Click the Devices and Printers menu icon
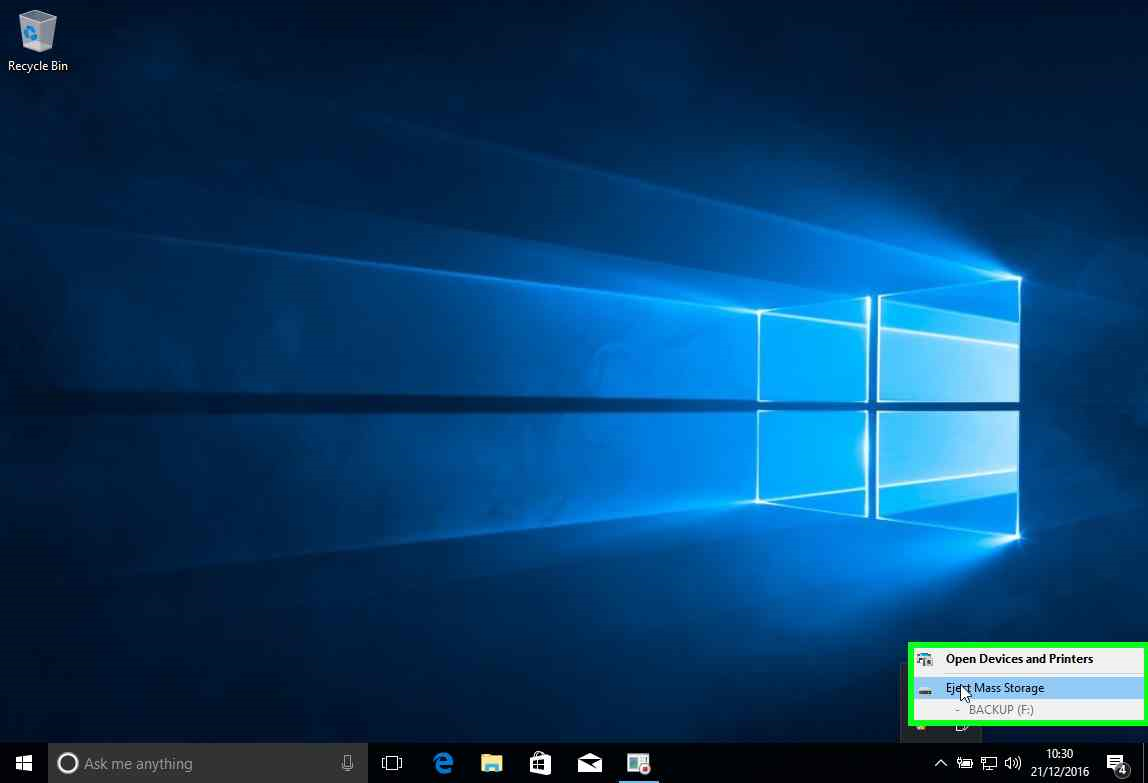Viewport: 1148px width, 783px height. point(925,659)
